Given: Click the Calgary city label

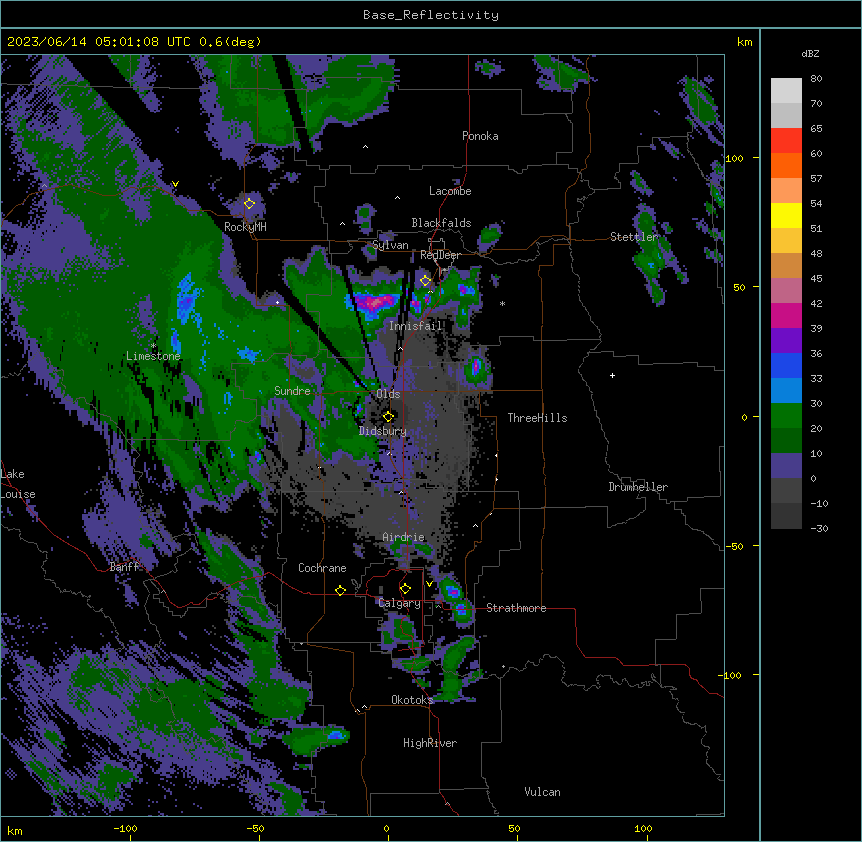Looking at the screenshot, I should click(x=399, y=603).
